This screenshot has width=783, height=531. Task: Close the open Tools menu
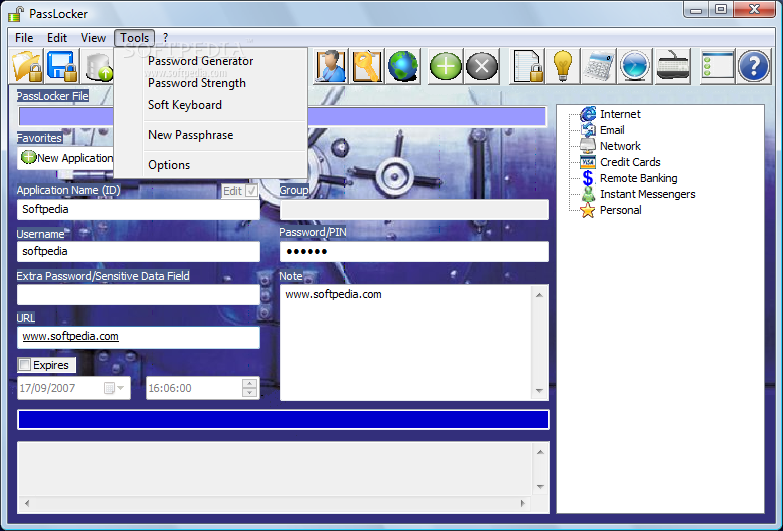pyautogui.click(x=134, y=38)
